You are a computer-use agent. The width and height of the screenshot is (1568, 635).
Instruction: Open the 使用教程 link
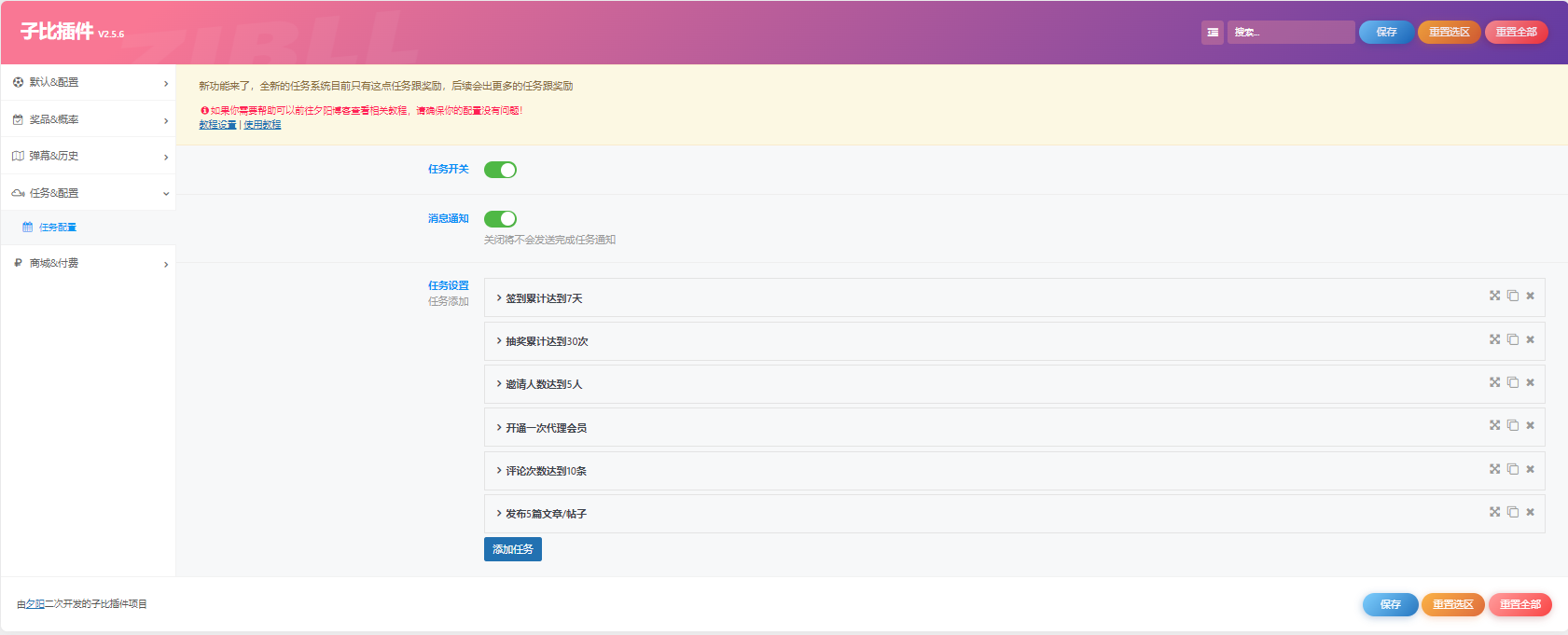point(262,125)
